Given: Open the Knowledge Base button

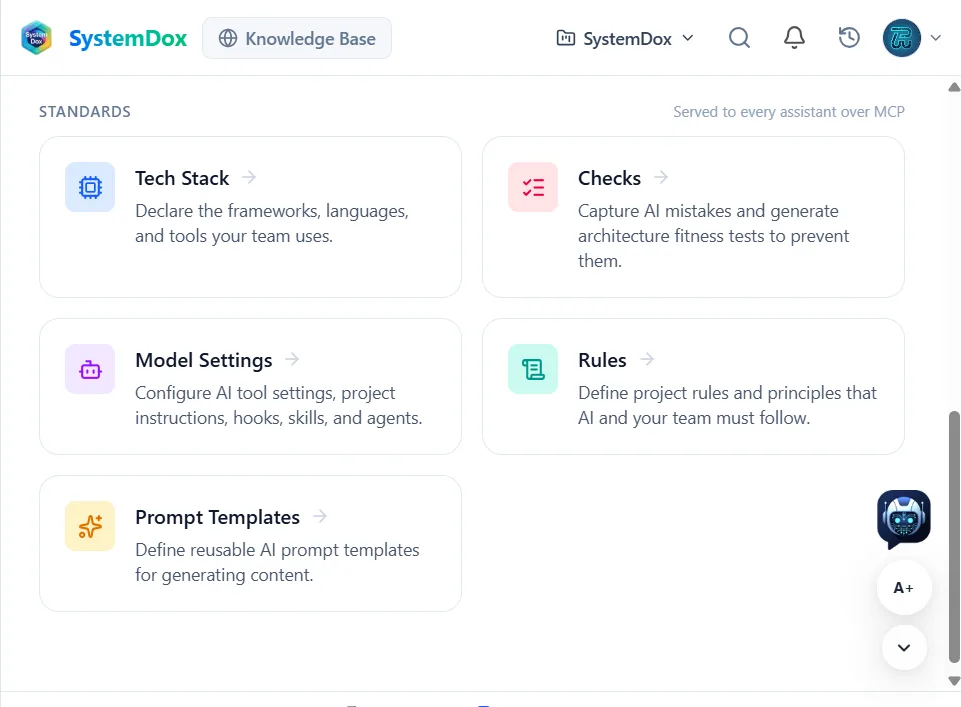Looking at the screenshot, I should [297, 38].
